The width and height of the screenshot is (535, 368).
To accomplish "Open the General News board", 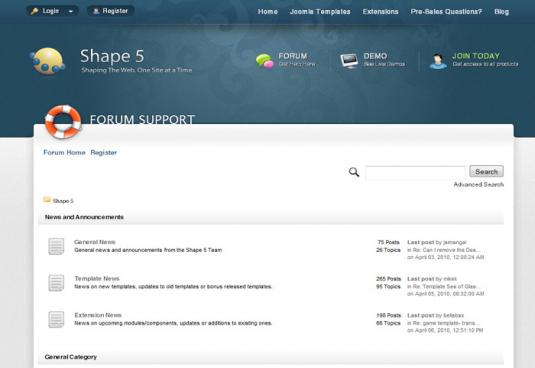I will click(x=95, y=242).
